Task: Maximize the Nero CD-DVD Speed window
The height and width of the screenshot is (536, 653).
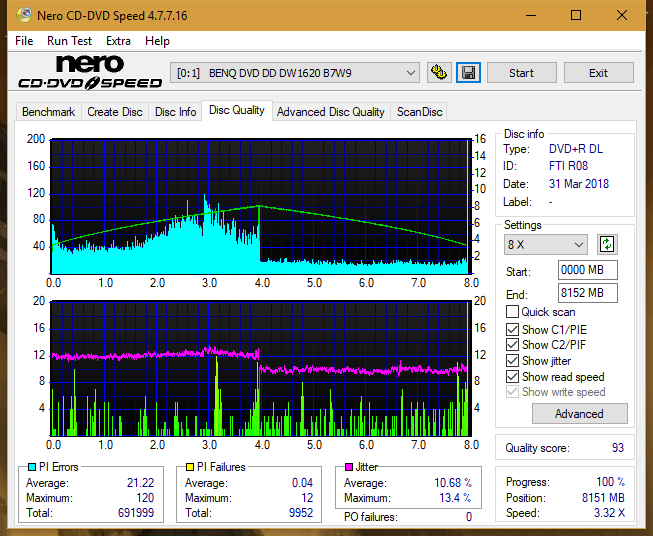Action: [x=576, y=16]
